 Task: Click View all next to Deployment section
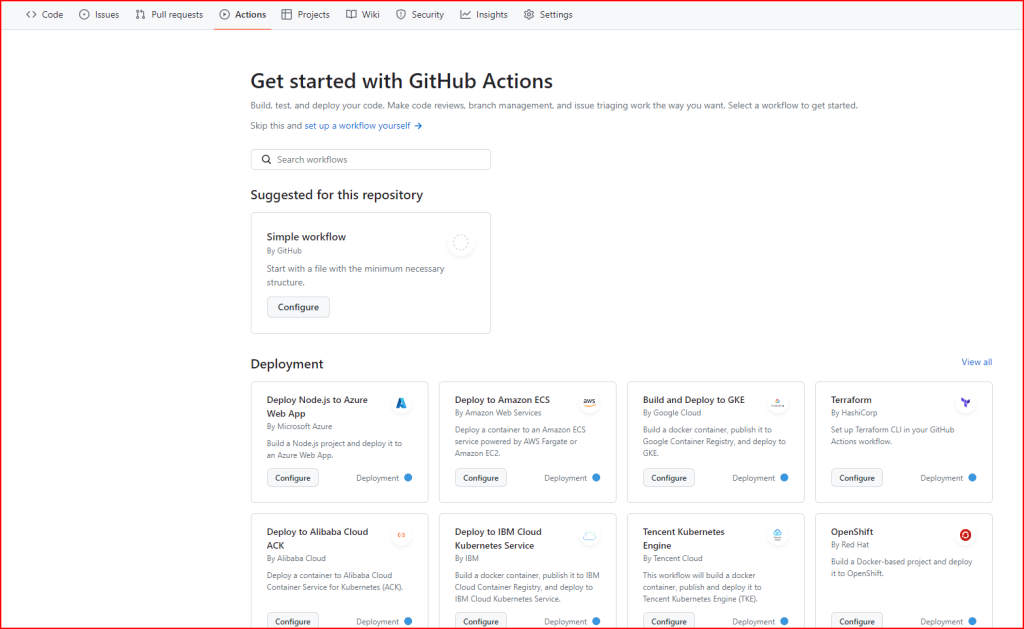click(976, 361)
